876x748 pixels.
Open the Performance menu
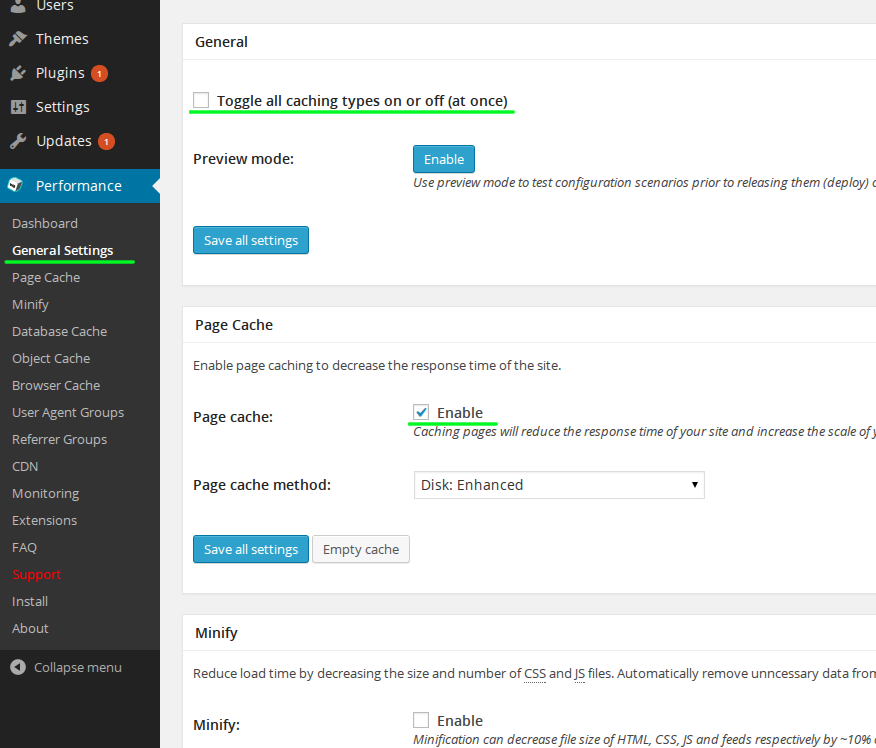(80, 185)
